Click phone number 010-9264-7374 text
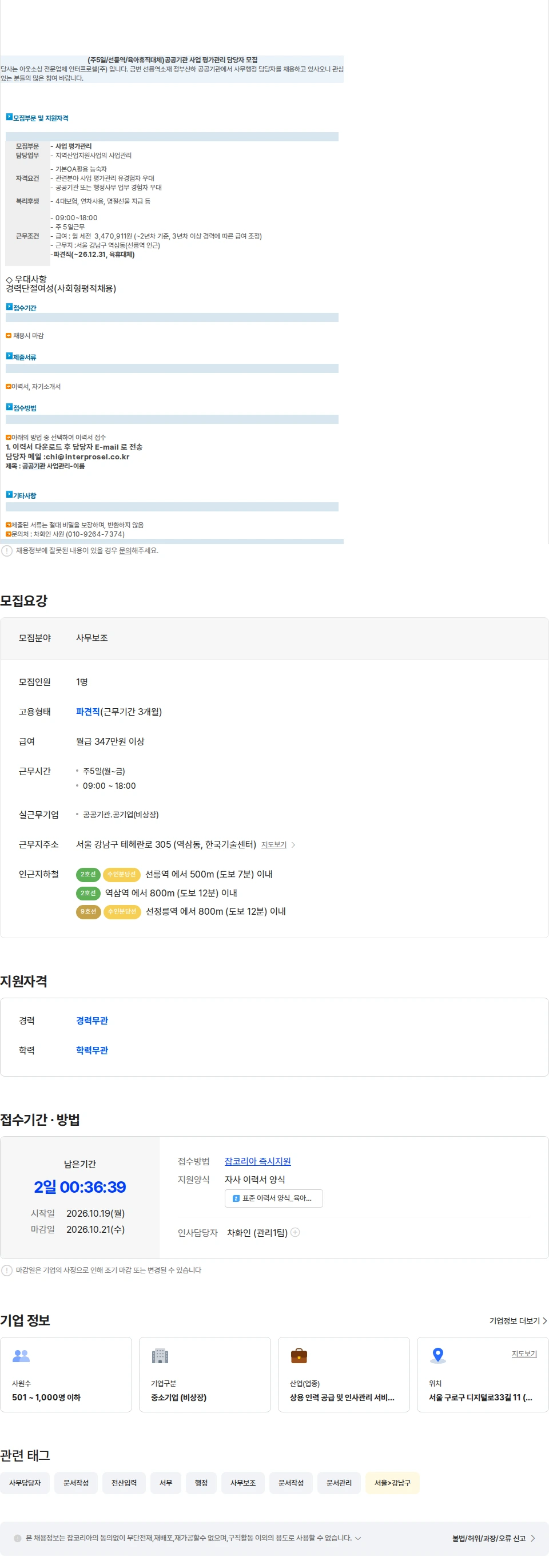Screen dimensions: 549x1568 [96, 534]
